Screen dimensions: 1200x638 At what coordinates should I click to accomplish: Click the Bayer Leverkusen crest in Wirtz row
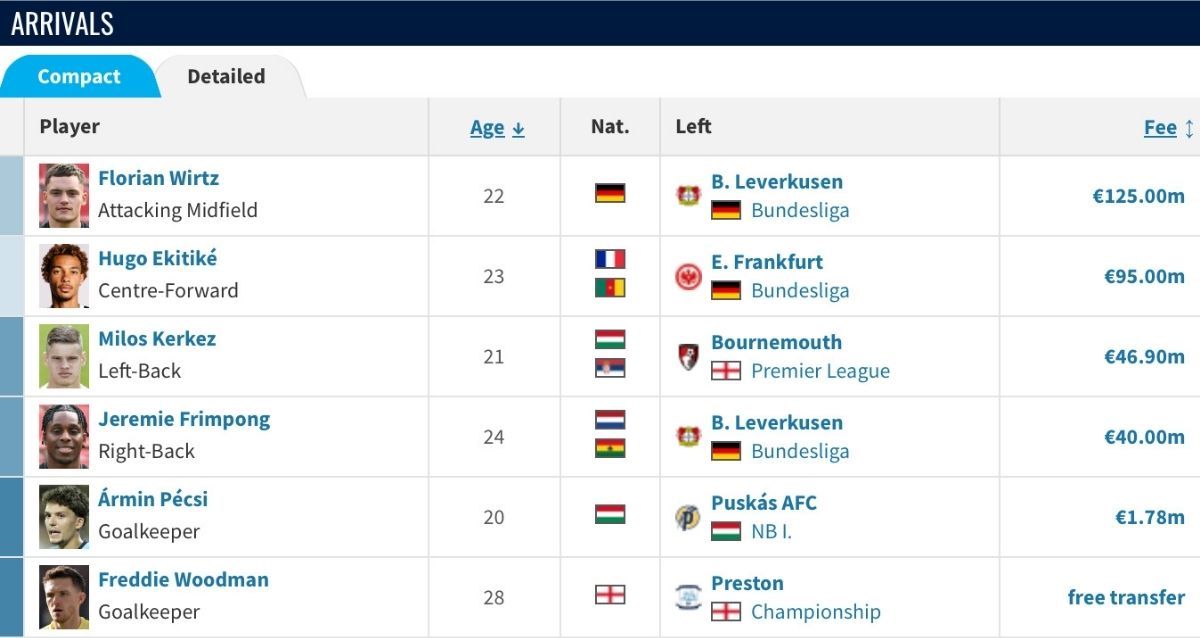688,196
